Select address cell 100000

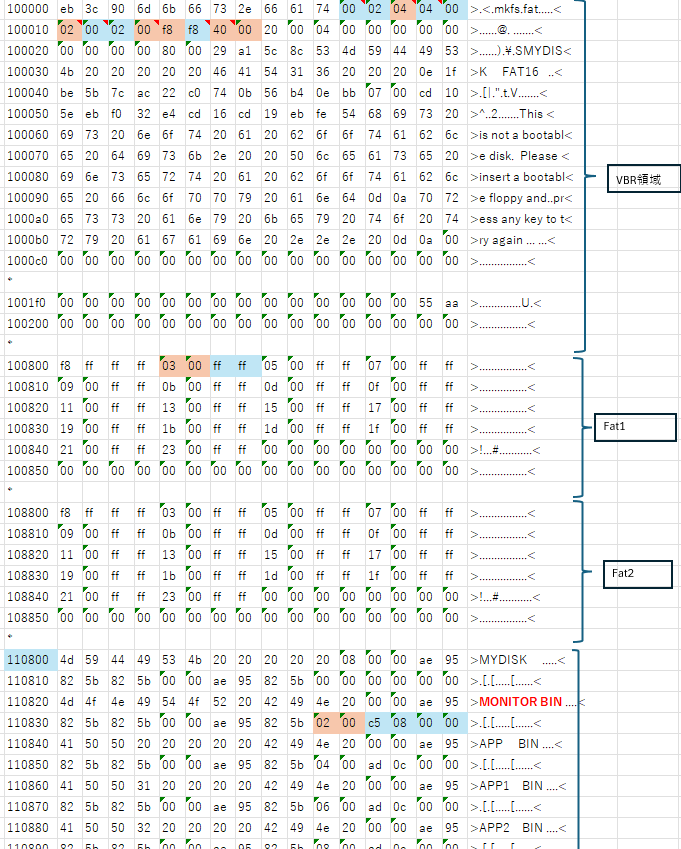(x=27, y=9)
